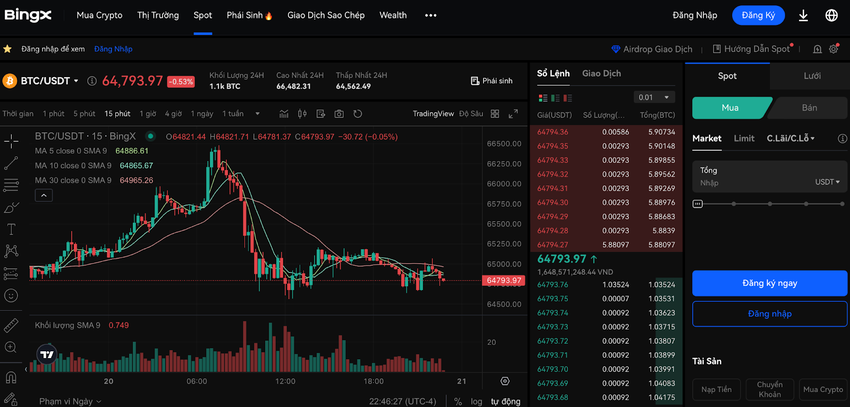
Task: Click the Đăng Ký register button
Action: tap(758, 15)
